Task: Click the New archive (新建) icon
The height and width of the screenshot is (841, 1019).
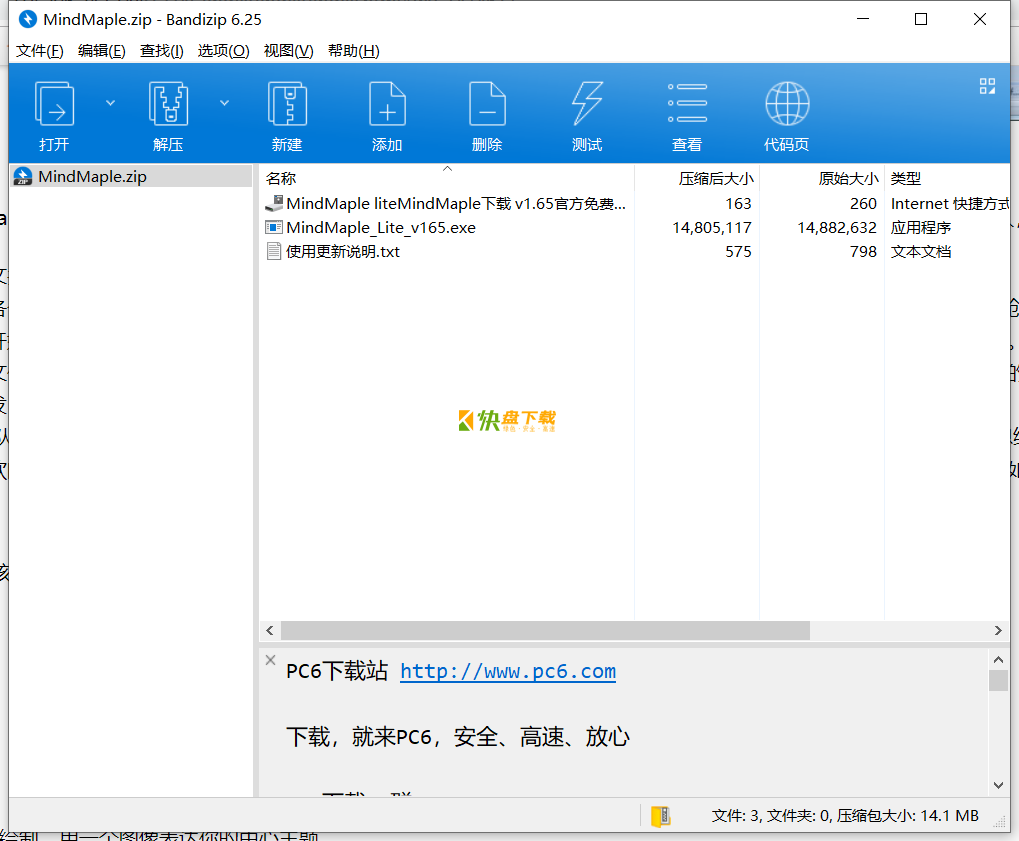Action: tap(287, 103)
